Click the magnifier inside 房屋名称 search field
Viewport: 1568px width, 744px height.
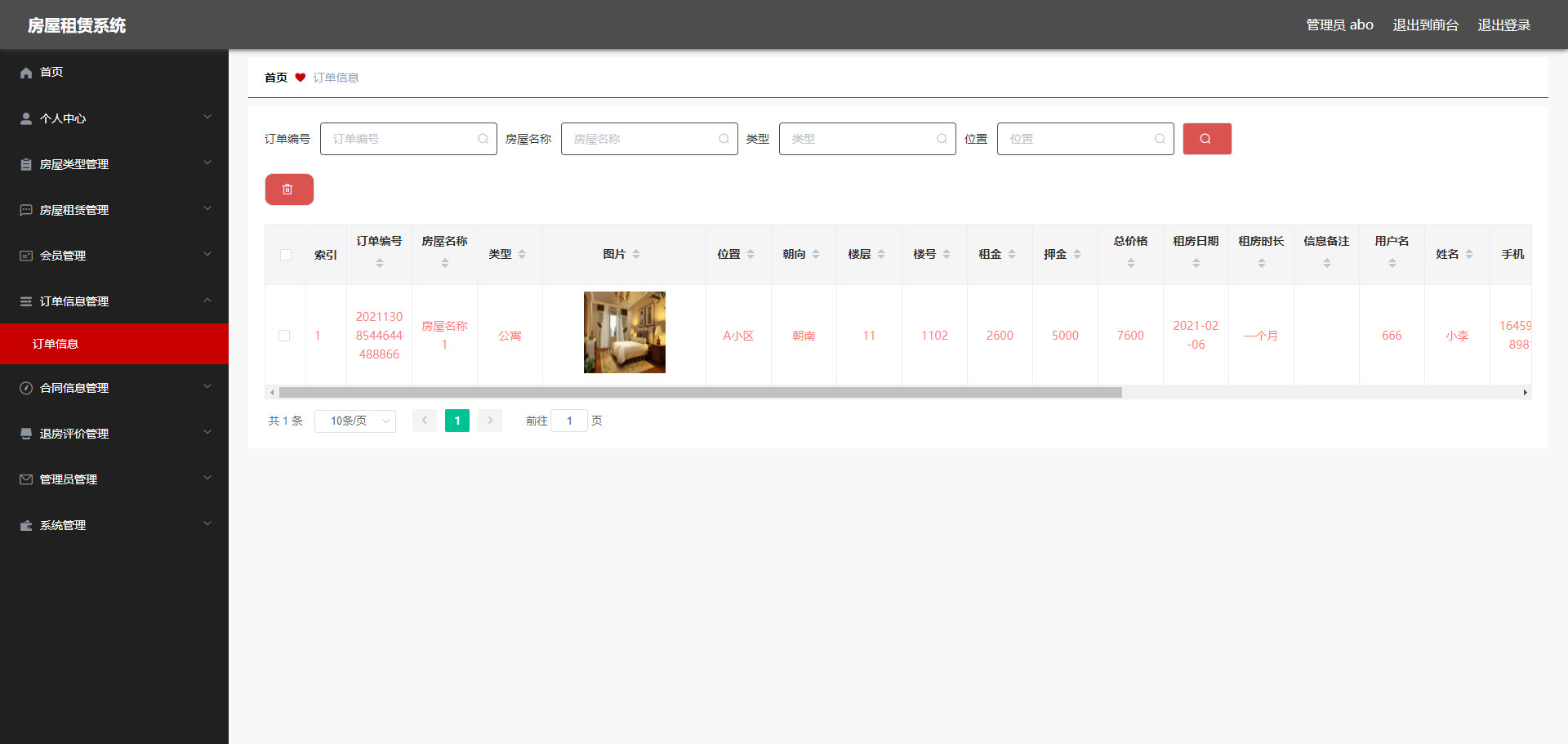coord(724,139)
